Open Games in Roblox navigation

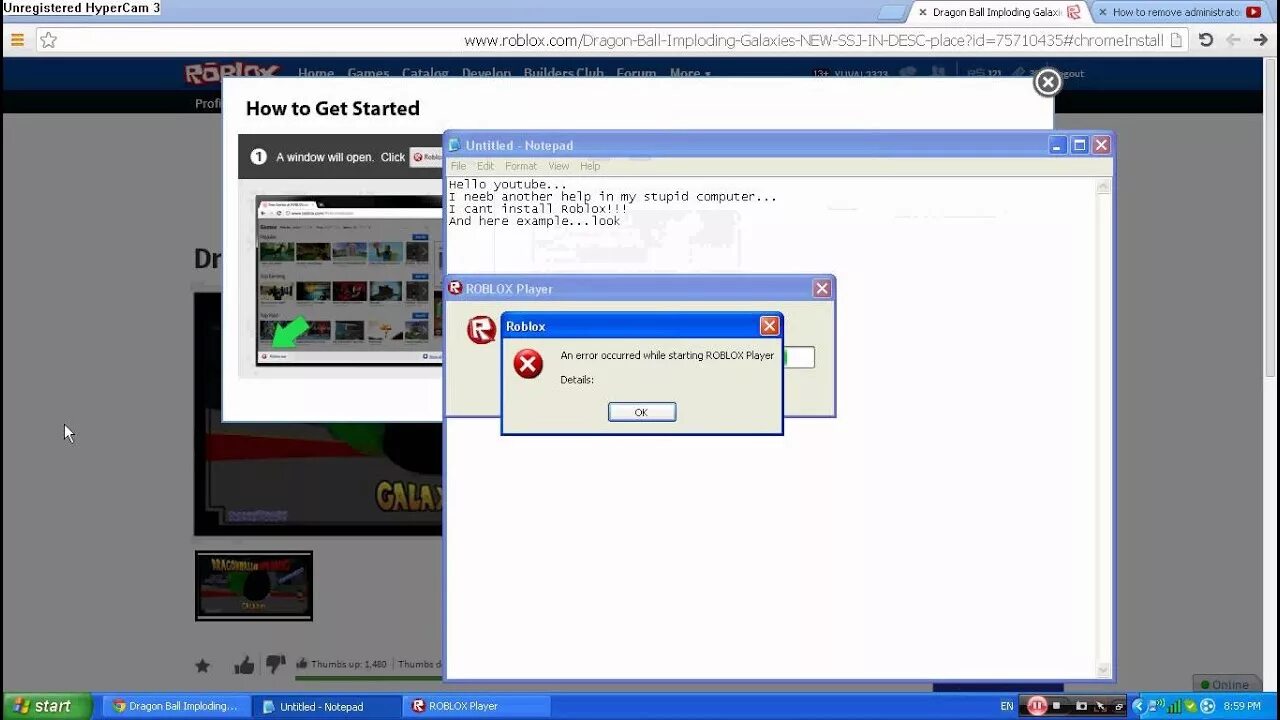point(368,73)
